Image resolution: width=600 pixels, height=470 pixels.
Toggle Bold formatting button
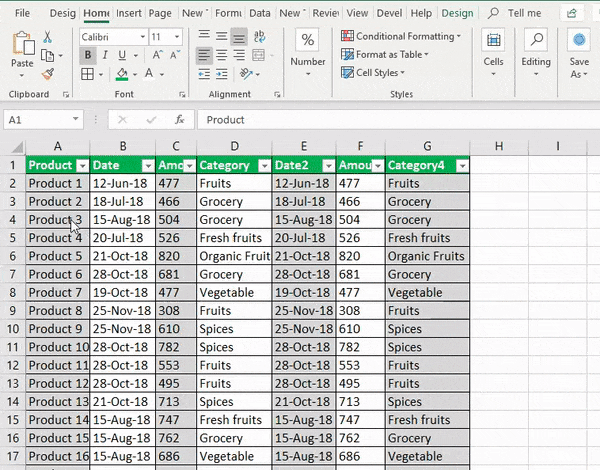tap(88, 55)
